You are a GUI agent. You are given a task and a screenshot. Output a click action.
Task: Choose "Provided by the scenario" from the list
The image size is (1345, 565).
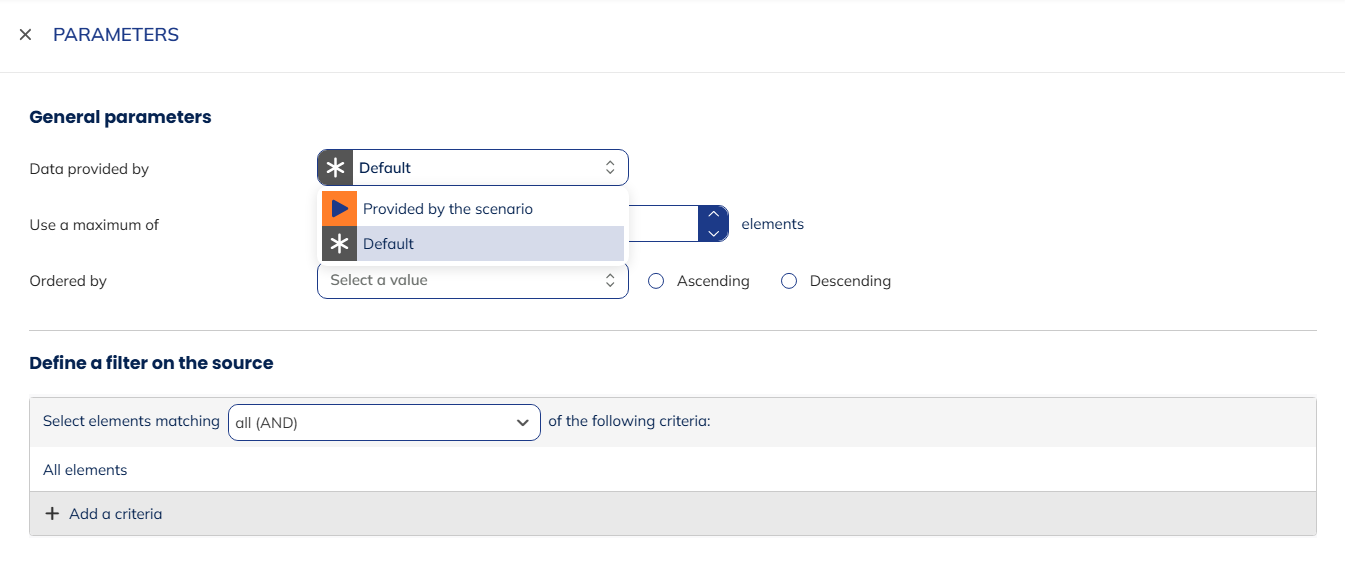pos(448,209)
